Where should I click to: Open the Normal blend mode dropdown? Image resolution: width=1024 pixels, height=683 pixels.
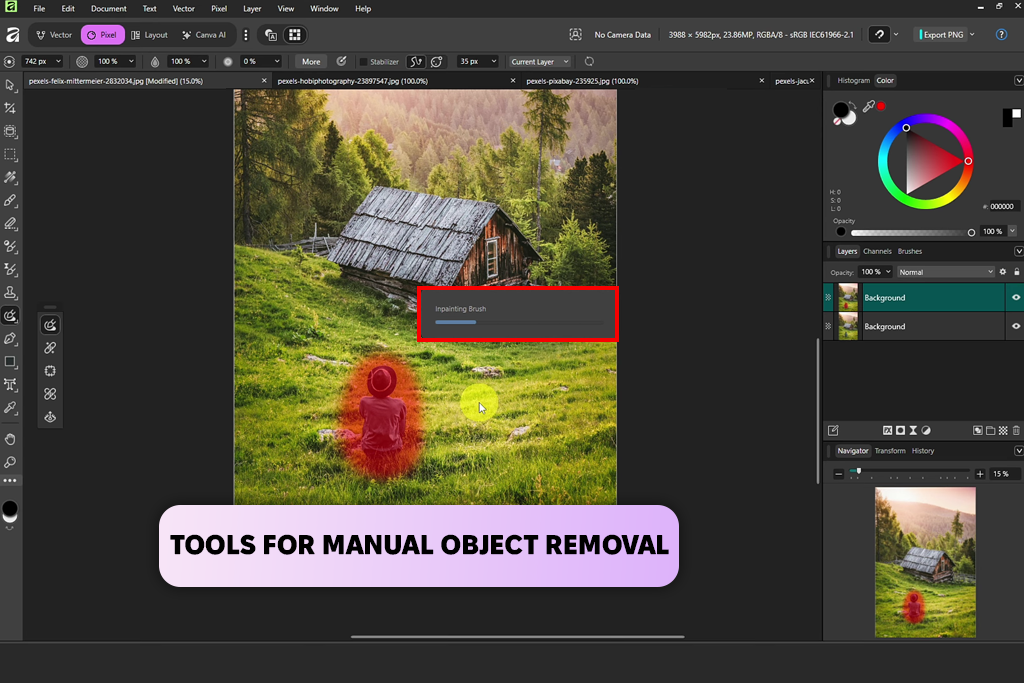946,272
